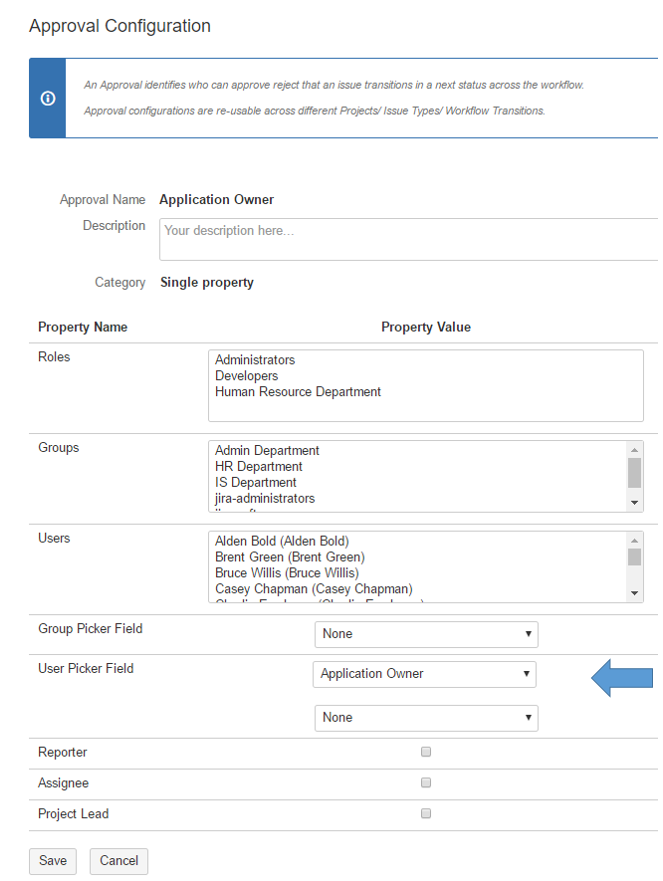Check the Project Lead checkbox
The width and height of the screenshot is (663, 881).
pyautogui.click(x=426, y=814)
